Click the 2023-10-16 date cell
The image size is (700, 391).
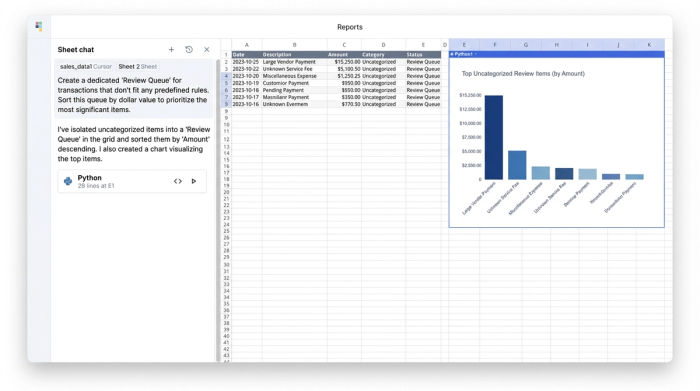[x=246, y=104]
